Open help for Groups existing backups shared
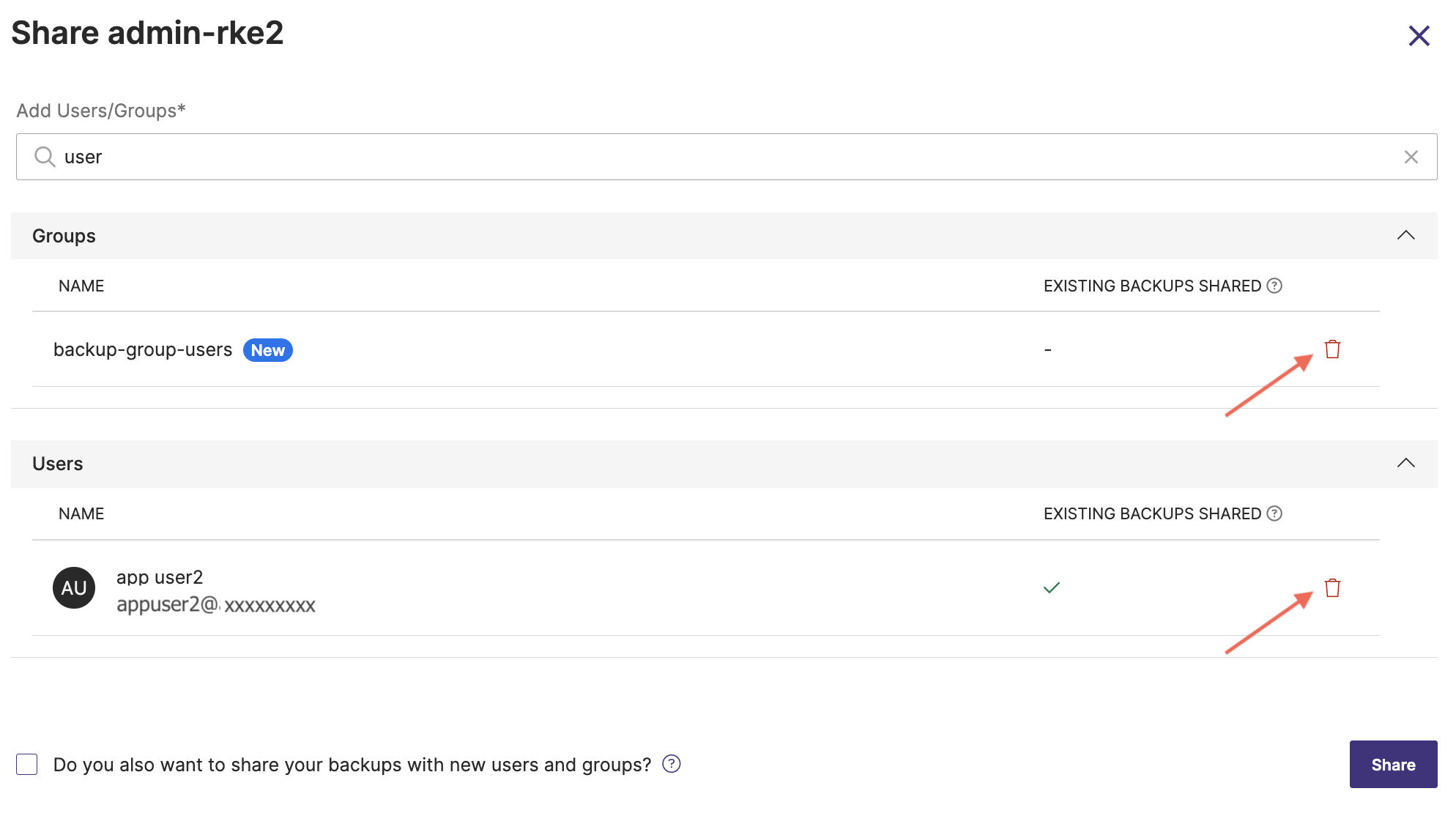Image resolution: width=1456 pixels, height=813 pixels. [1274, 286]
